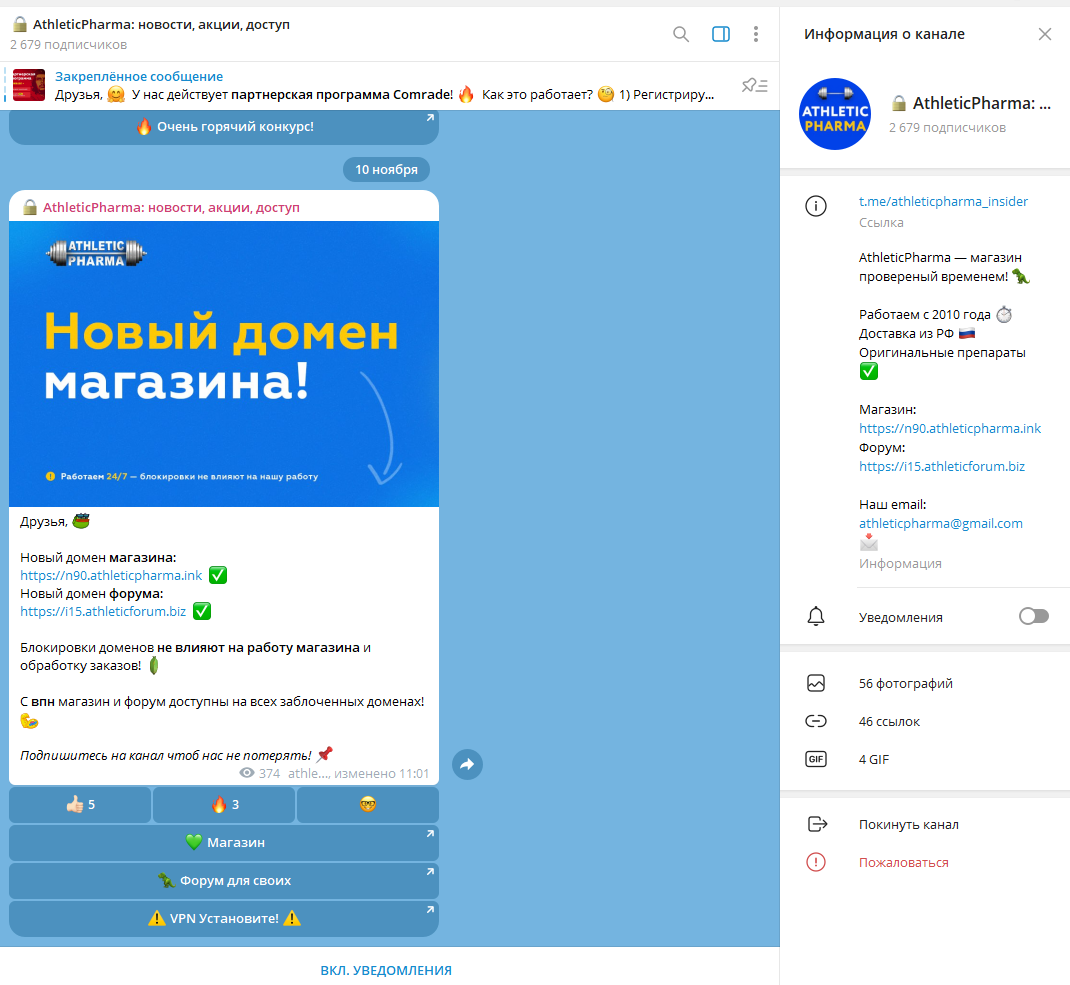
Task: Click the pinned messages list icon
Action: click(x=754, y=86)
